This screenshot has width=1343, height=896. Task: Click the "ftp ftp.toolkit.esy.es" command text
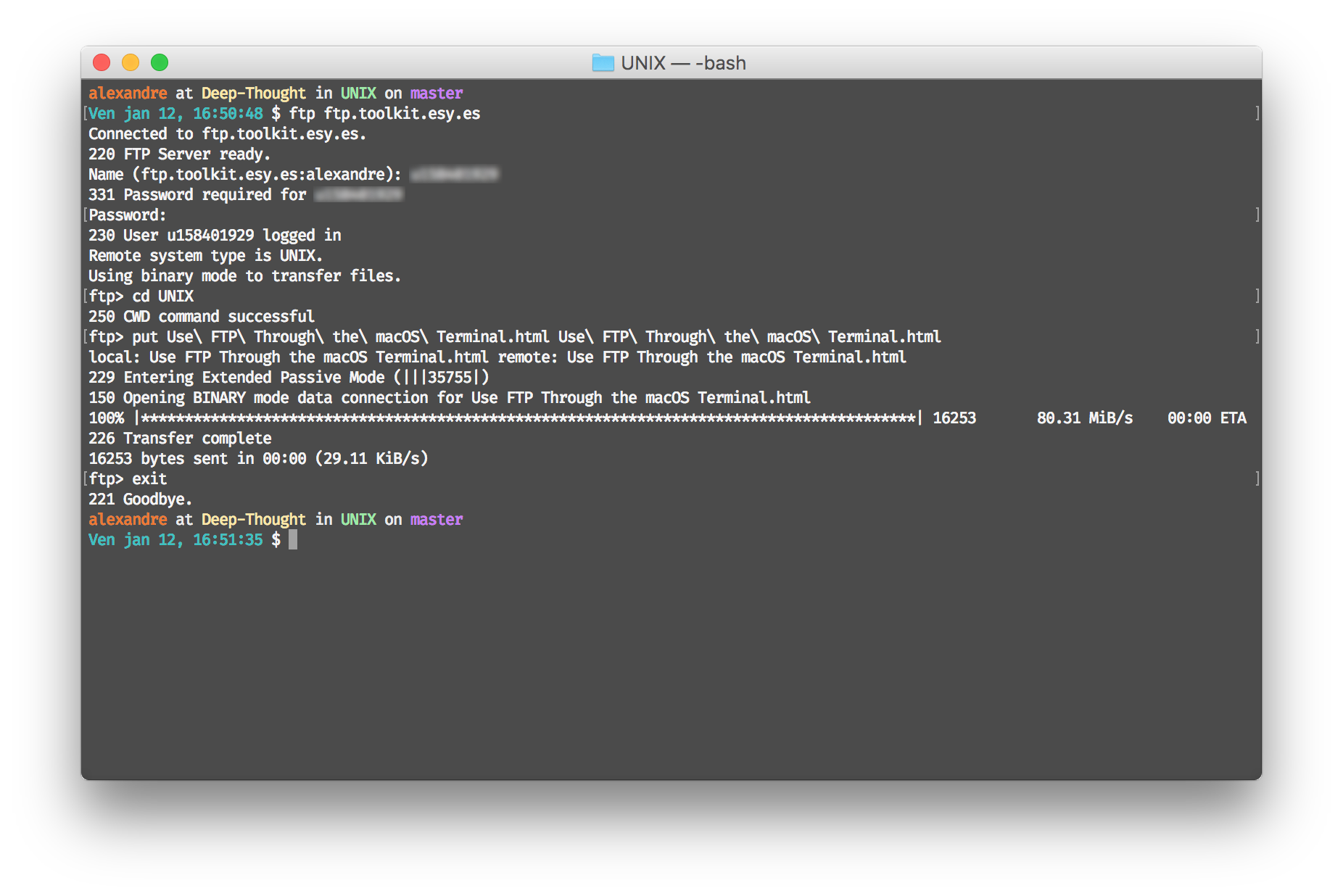pyautogui.click(x=384, y=114)
